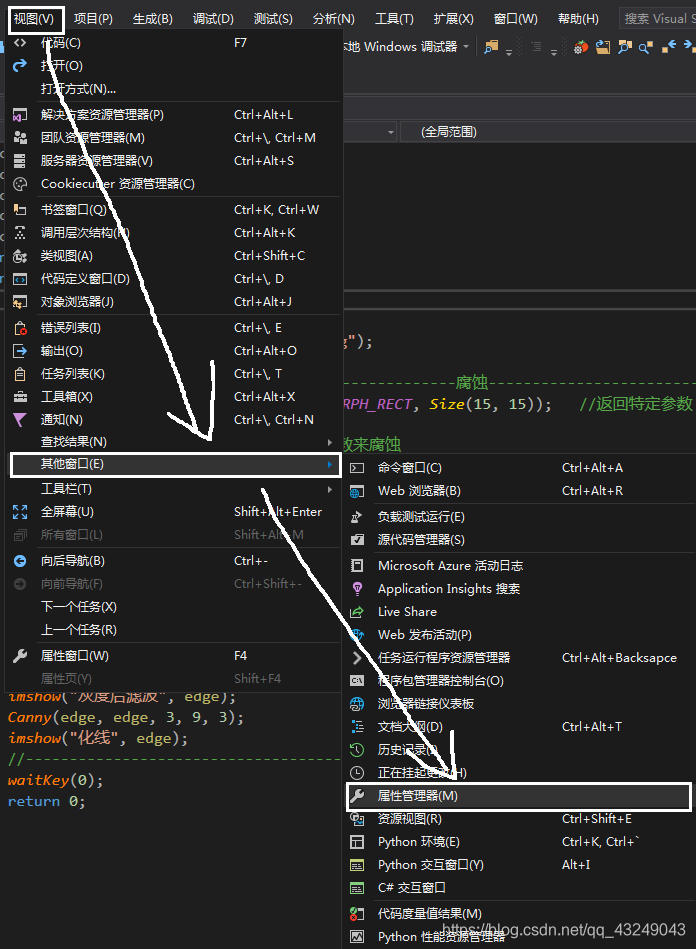
Task: Open the 窗口(W) menu
Action: pos(515,19)
